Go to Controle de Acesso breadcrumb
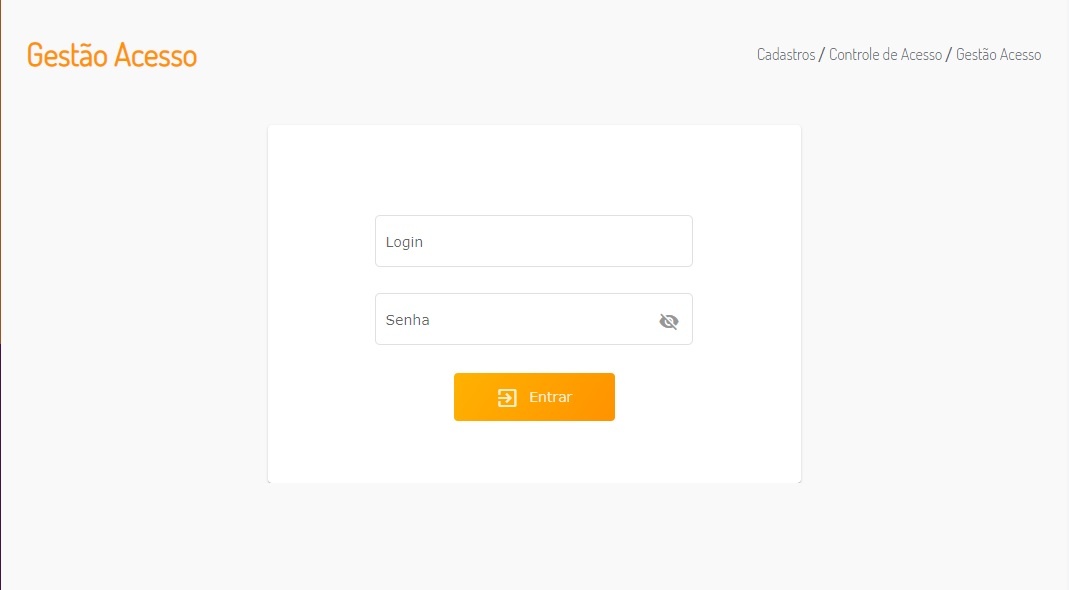 [x=885, y=55]
